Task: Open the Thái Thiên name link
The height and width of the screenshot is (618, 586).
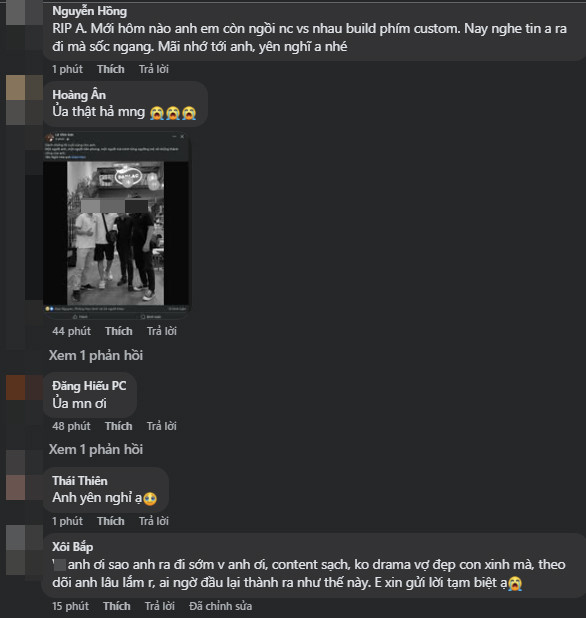Action: tap(80, 481)
